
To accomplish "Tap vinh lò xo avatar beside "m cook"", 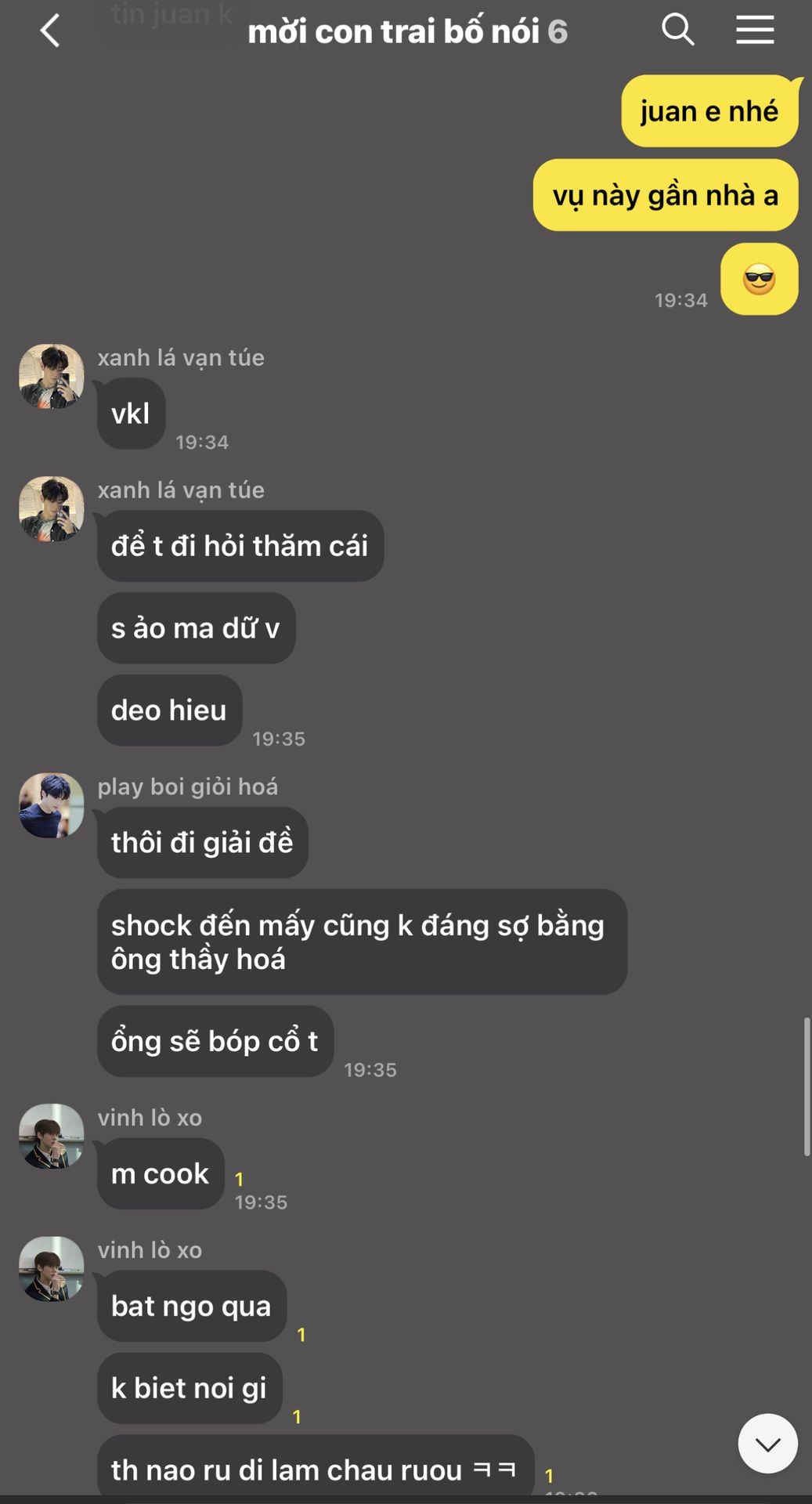I will tap(52, 1137).
